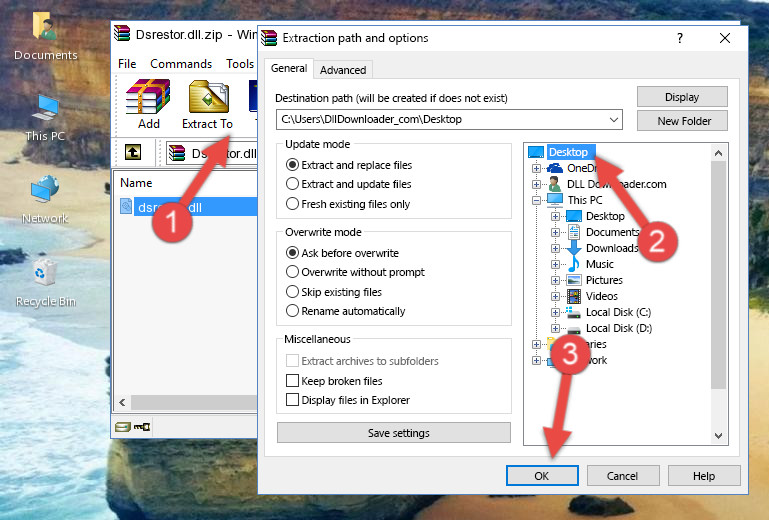Enable Display files in Explorer checkbox
Viewport: 769px width, 520px height.
point(292,400)
